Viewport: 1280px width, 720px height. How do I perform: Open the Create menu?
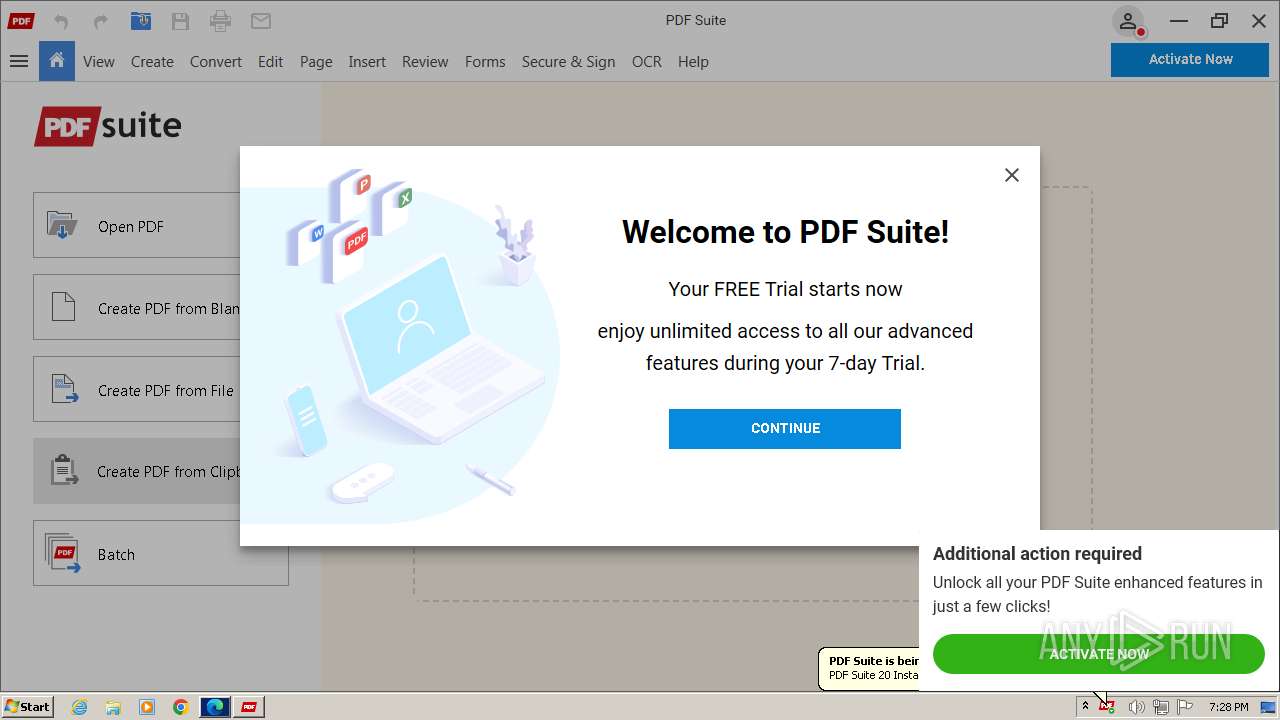click(x=152, y=62)
